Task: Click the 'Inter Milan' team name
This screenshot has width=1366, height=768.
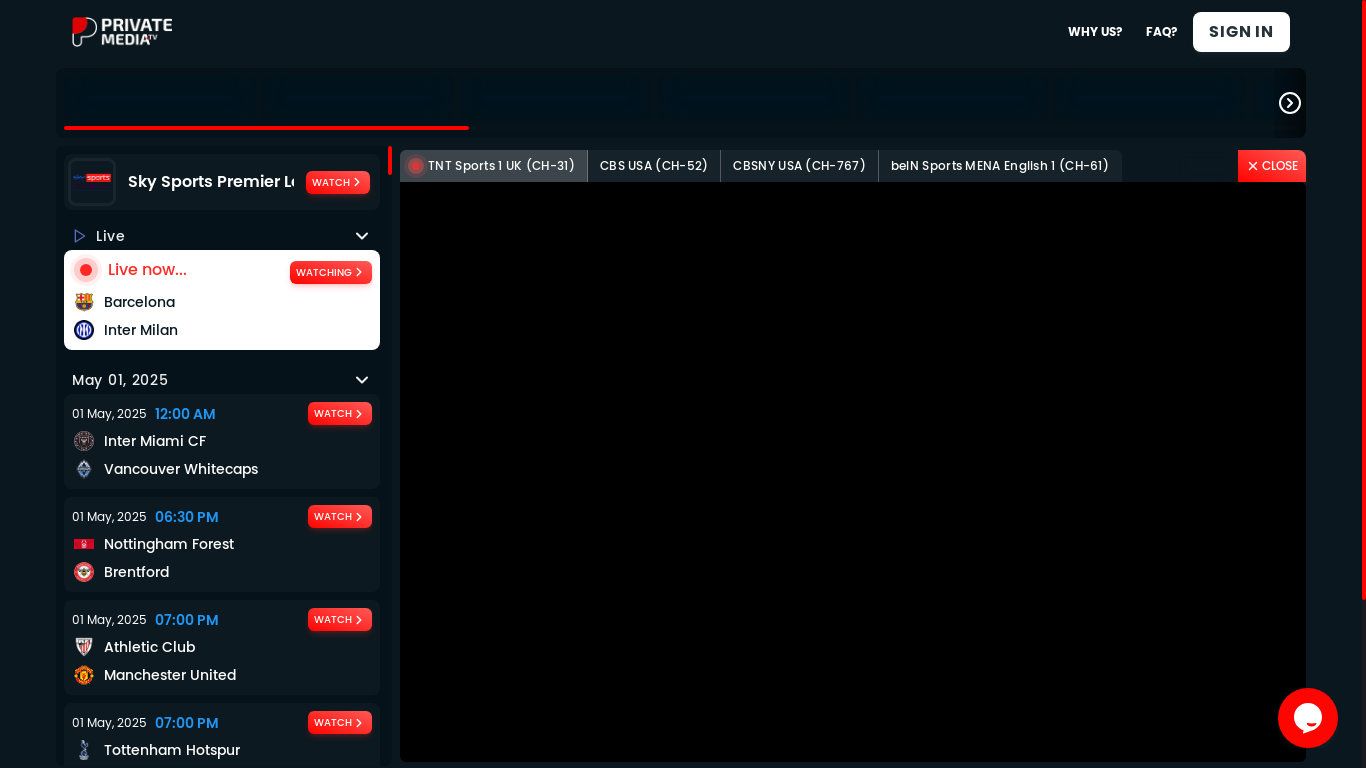Action: [x=141, y=330]
